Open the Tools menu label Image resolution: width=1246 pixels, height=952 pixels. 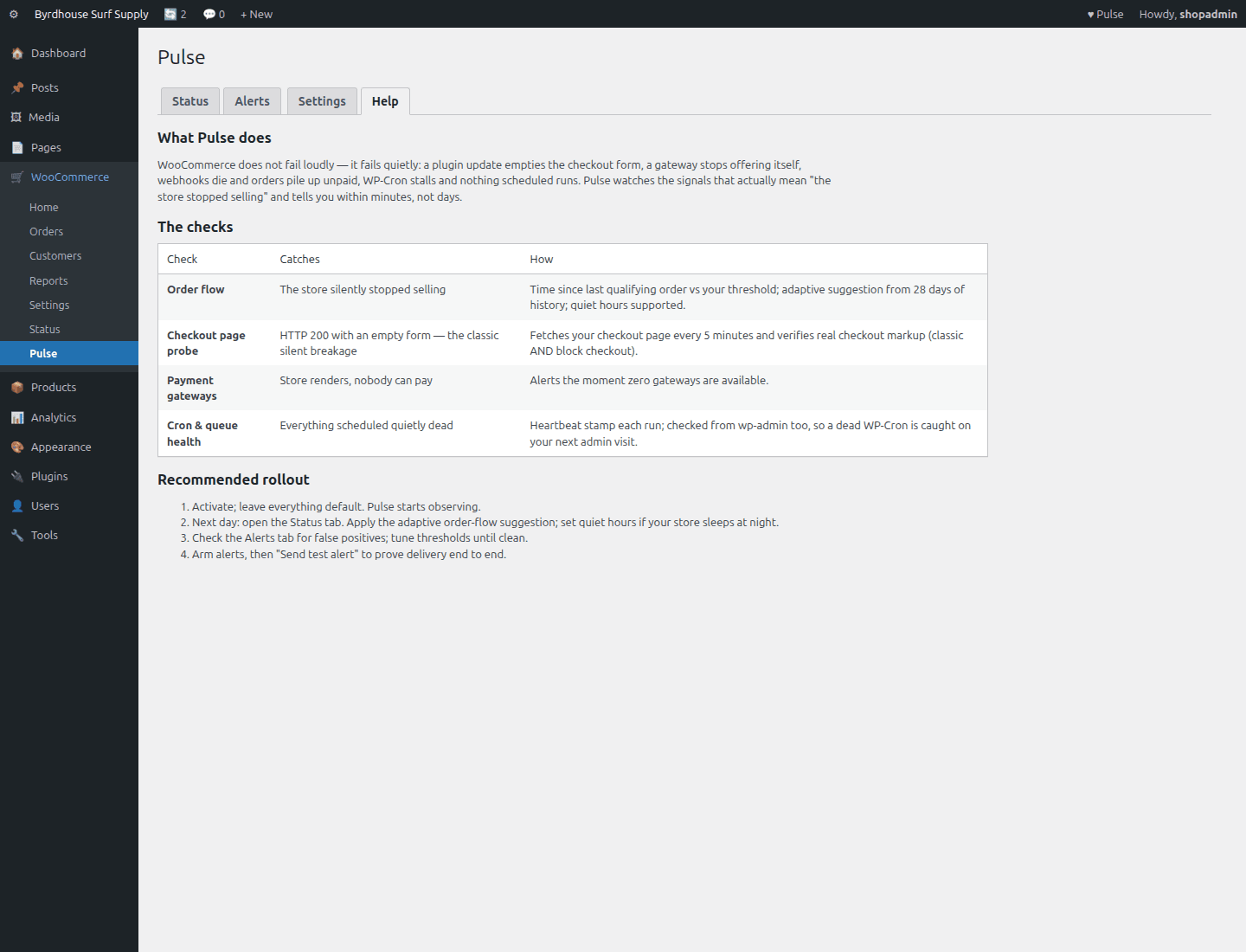click(44, 536)
